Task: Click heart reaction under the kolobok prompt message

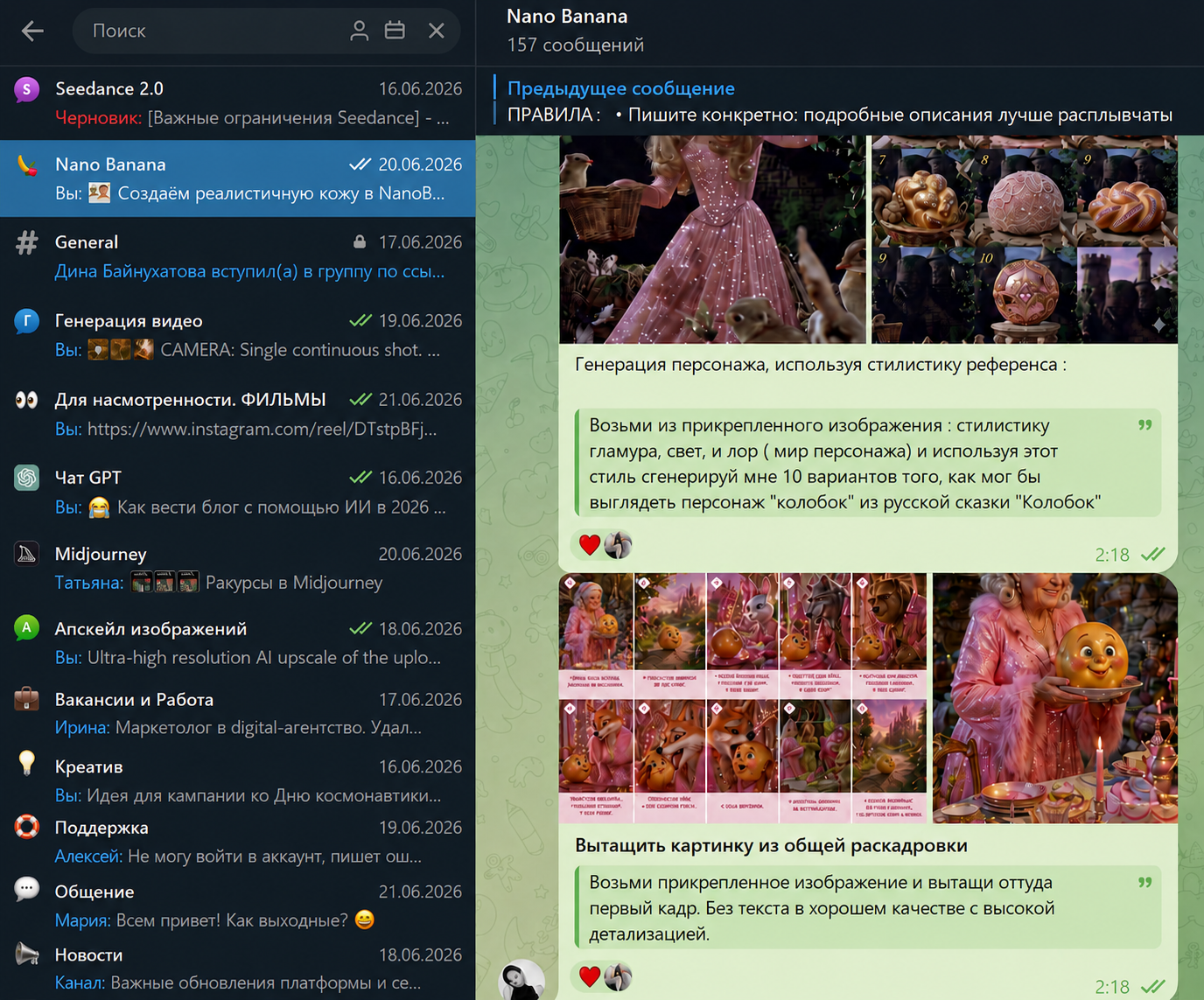Action: pyautogui.click(x=590, y=545)
